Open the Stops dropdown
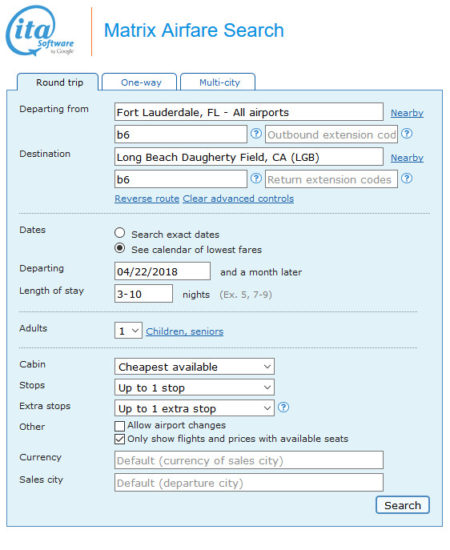The height and width of the screenshot is (550, 450). [x=194, y=388]
